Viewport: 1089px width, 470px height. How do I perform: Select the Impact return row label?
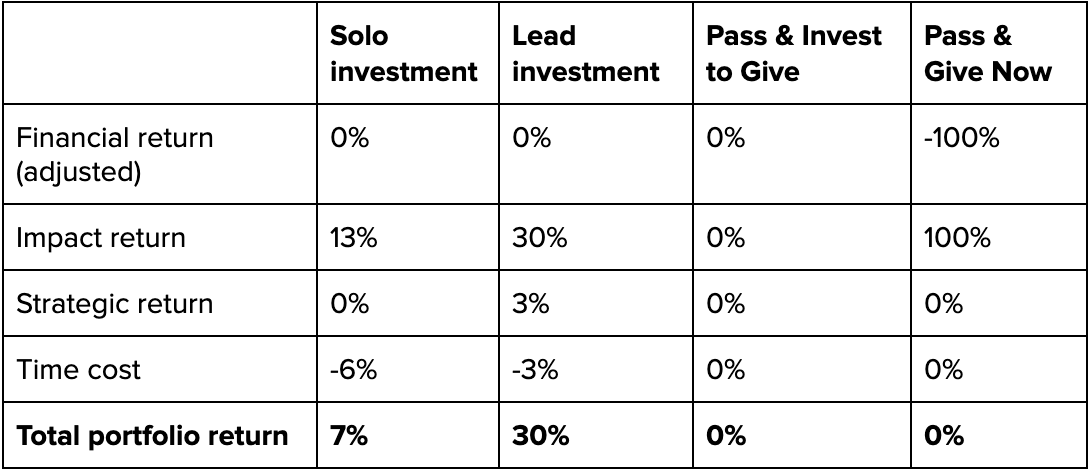pos(101,237)
